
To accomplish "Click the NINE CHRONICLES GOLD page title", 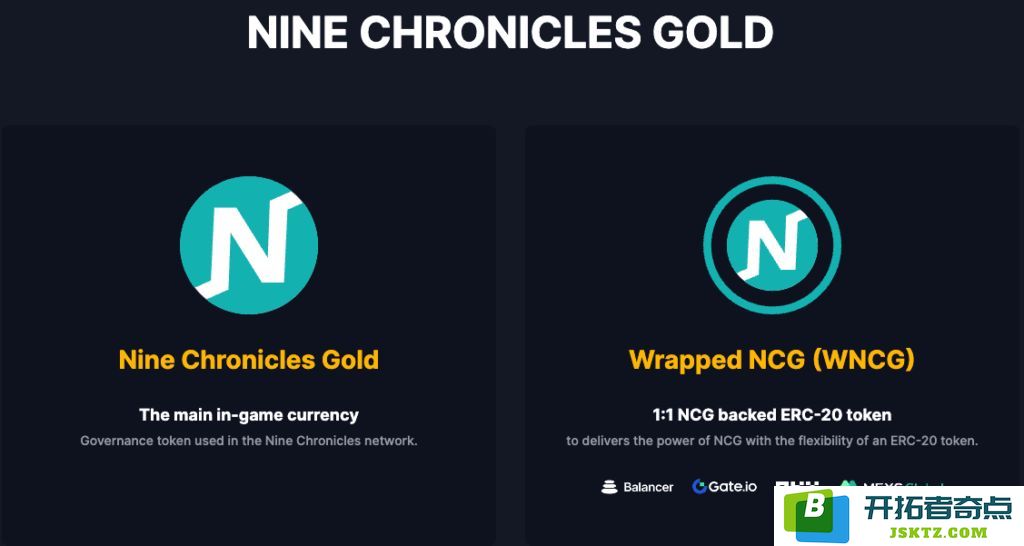I will click(511, 31).
